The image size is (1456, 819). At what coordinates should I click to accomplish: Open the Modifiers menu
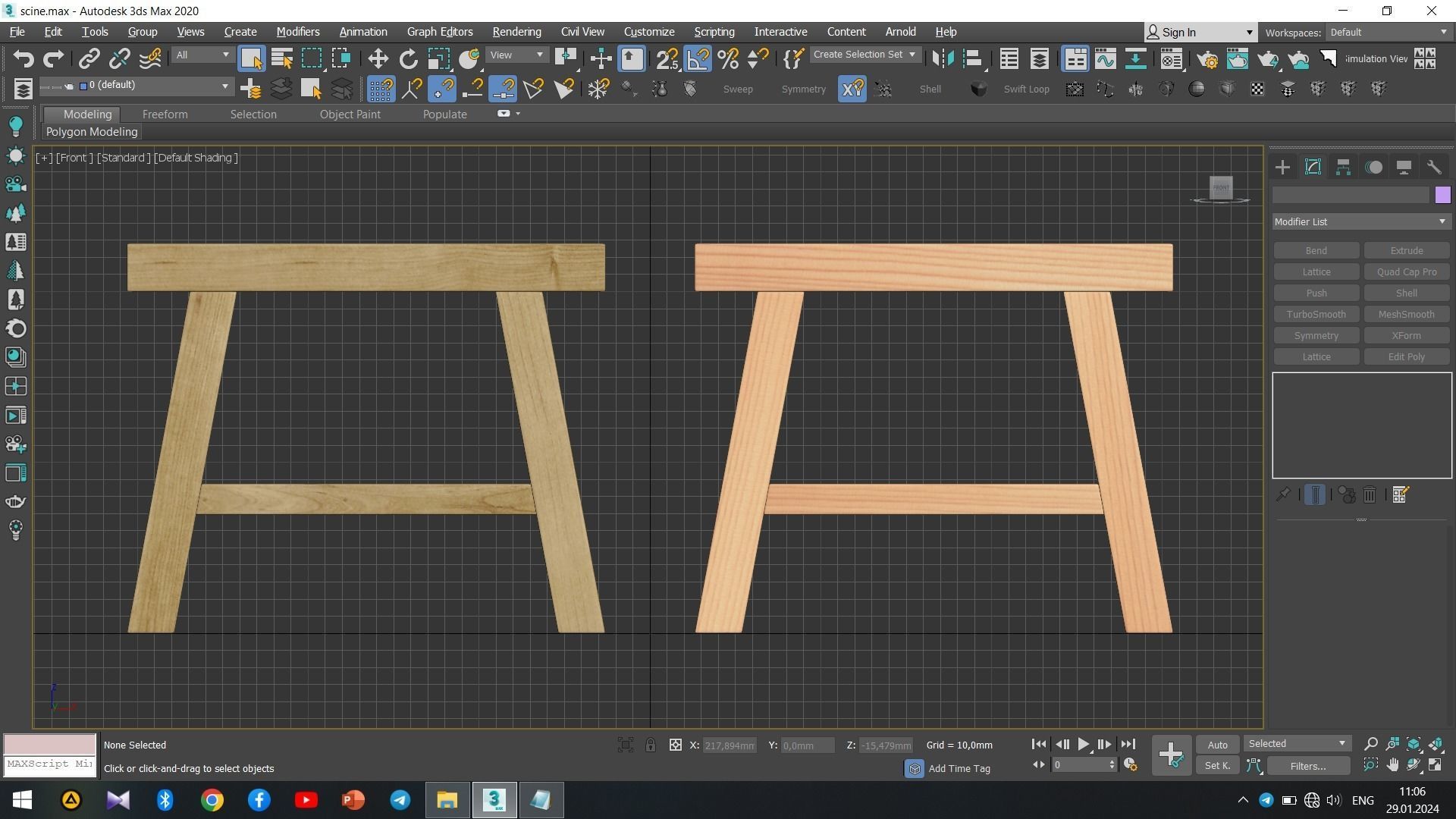[297, 32]
